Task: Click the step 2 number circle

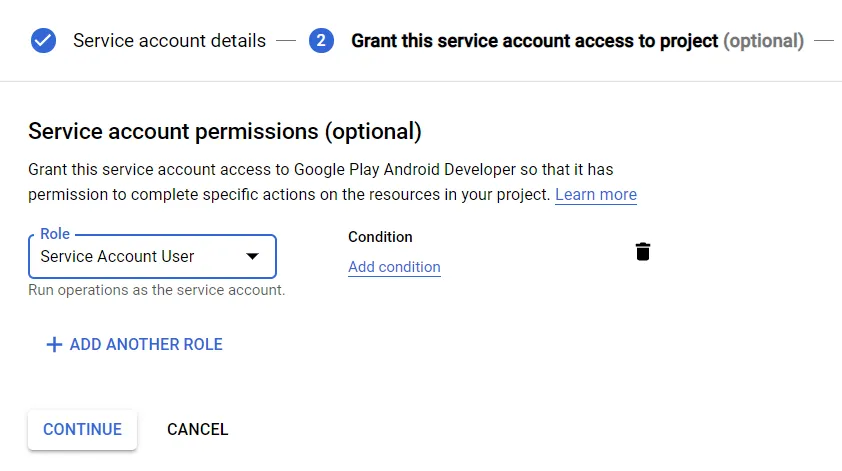Action: point(321,41)
